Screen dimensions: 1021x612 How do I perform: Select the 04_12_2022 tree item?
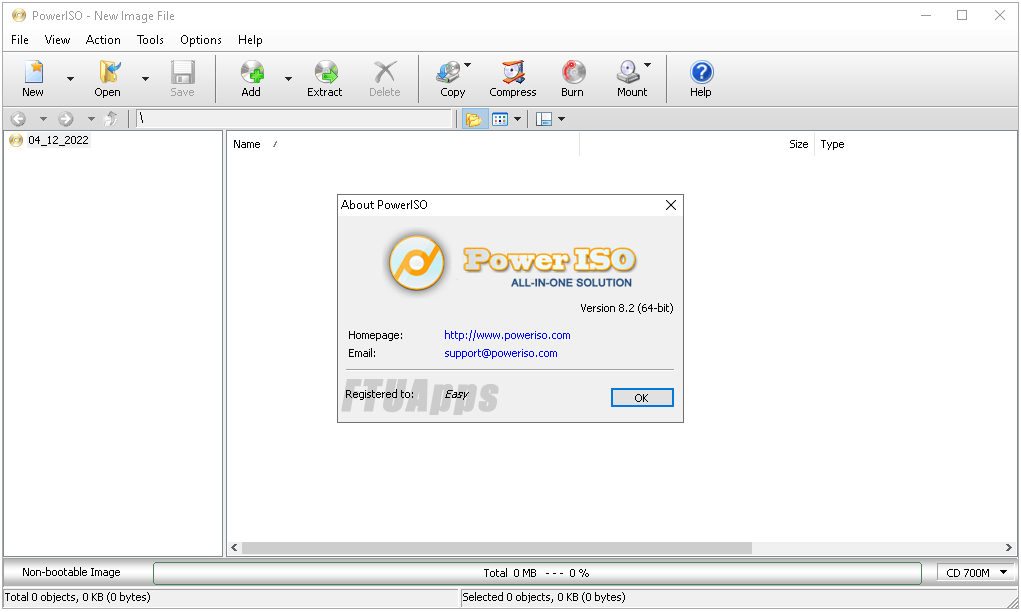click(58, 140)
